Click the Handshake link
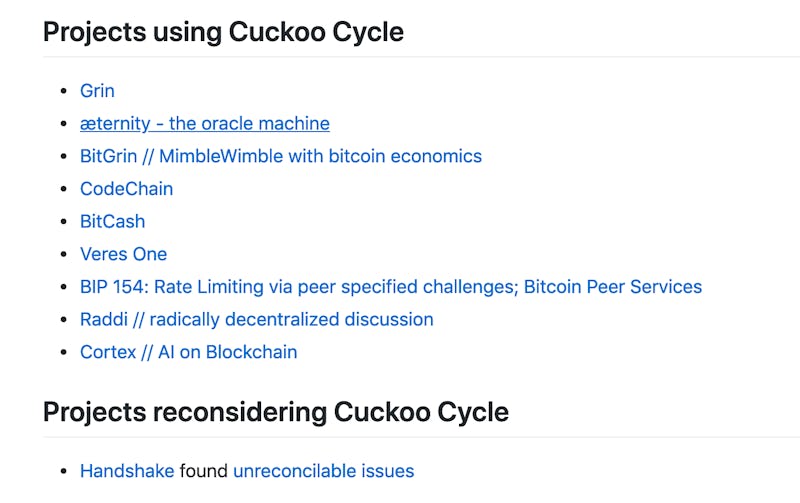Image resolution: width=800 pixels, height=503 pixels. [127, 471]
